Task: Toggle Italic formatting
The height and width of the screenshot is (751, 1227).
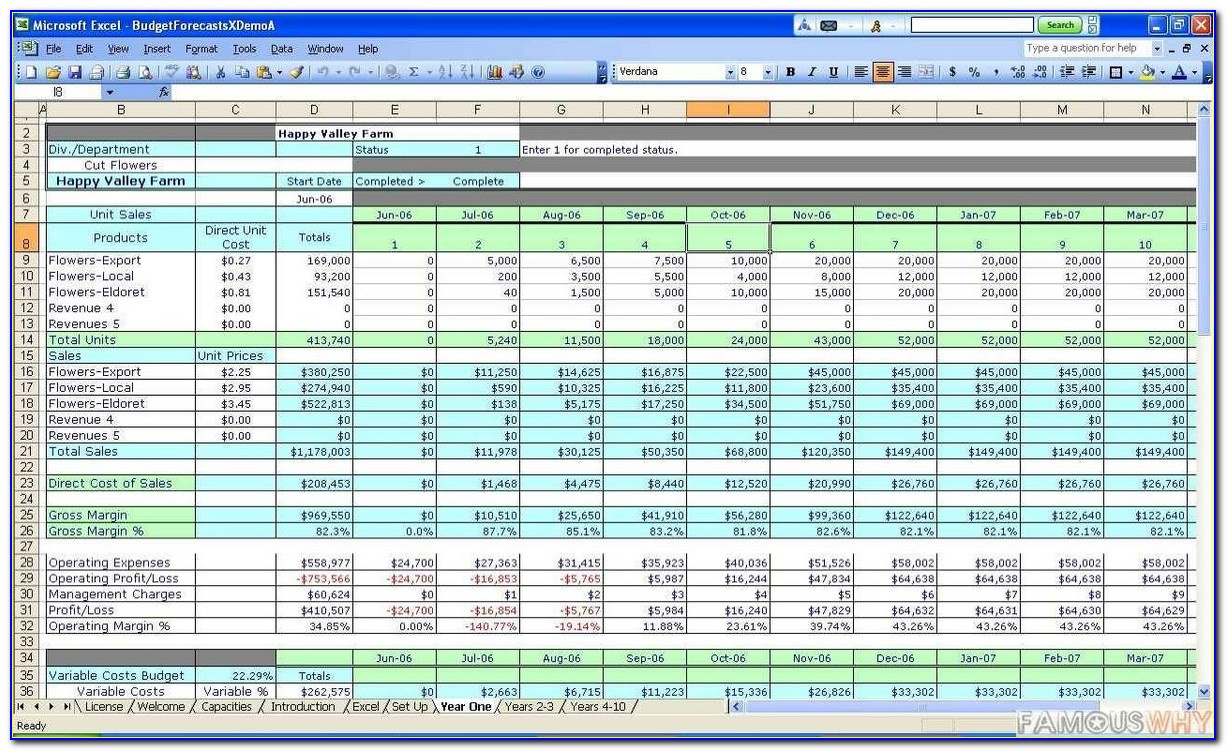Action: point(811,72)
